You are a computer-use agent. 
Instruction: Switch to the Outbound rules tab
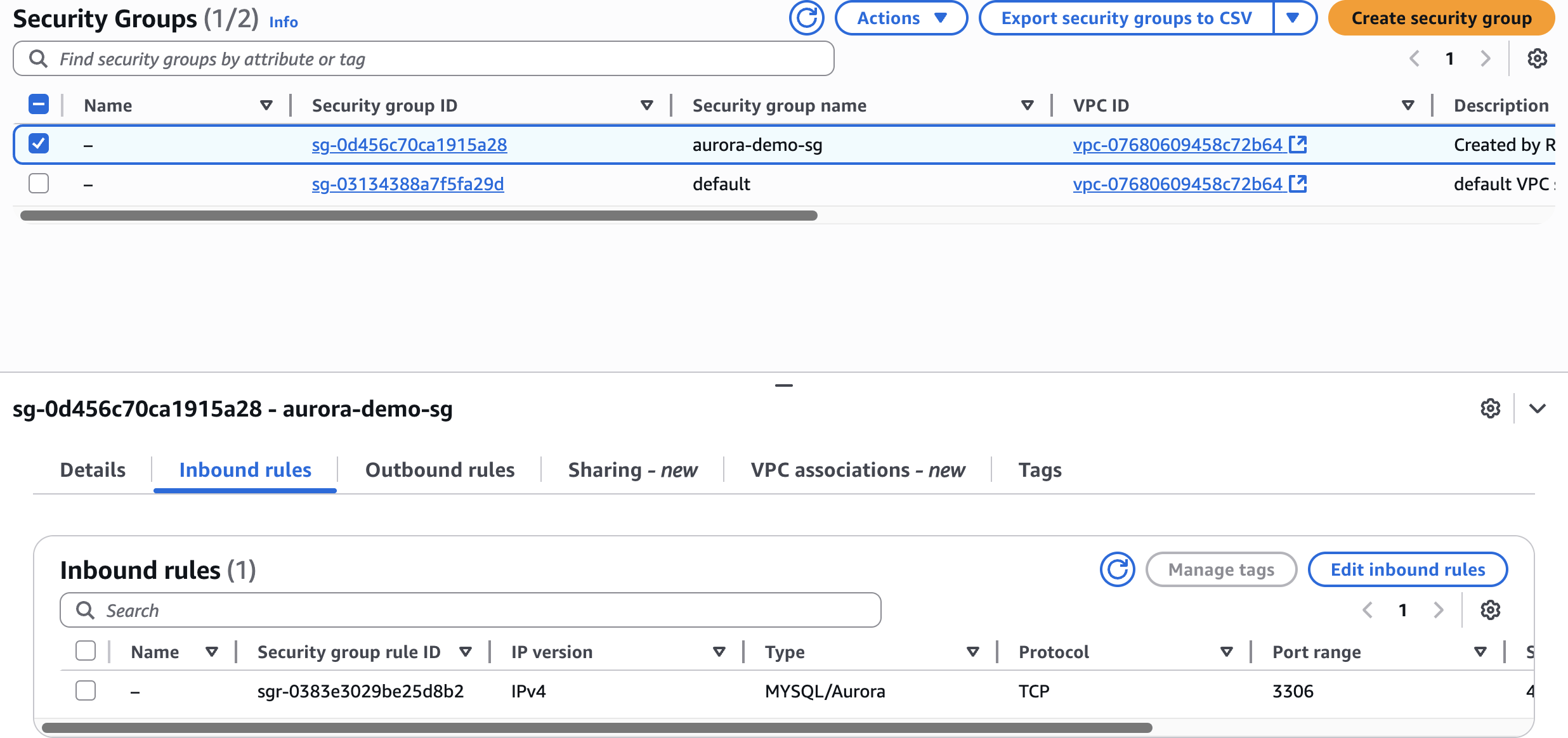440,470
